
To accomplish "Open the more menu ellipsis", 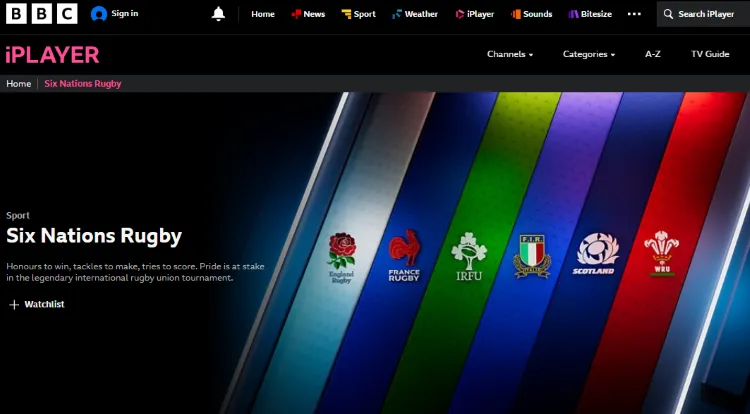I will tap(634, 14).
